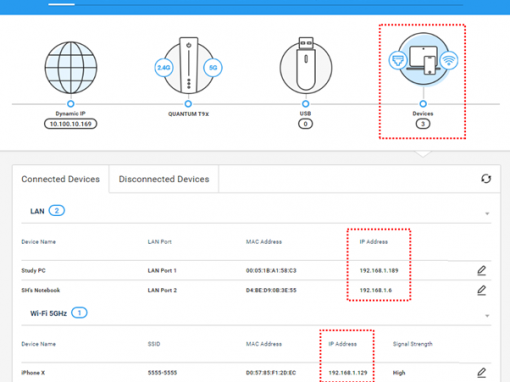
Task: Open the USB drive icon
Action: click(306, 66)
